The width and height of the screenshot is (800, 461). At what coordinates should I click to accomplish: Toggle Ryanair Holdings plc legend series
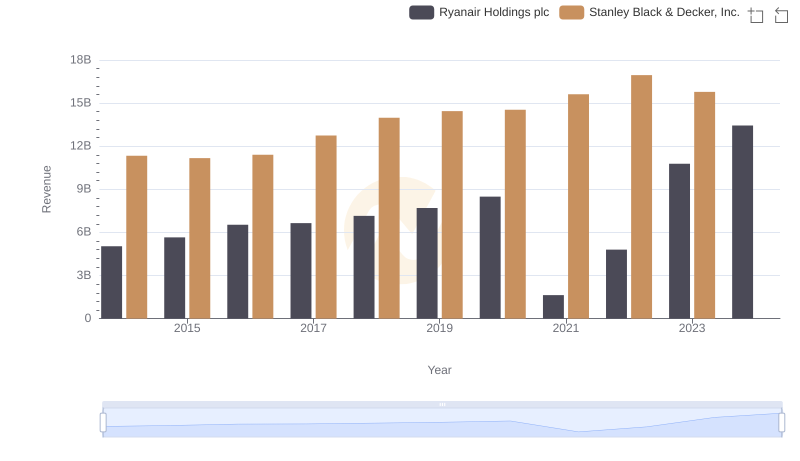pyautogui.click(x=479, y=12)
